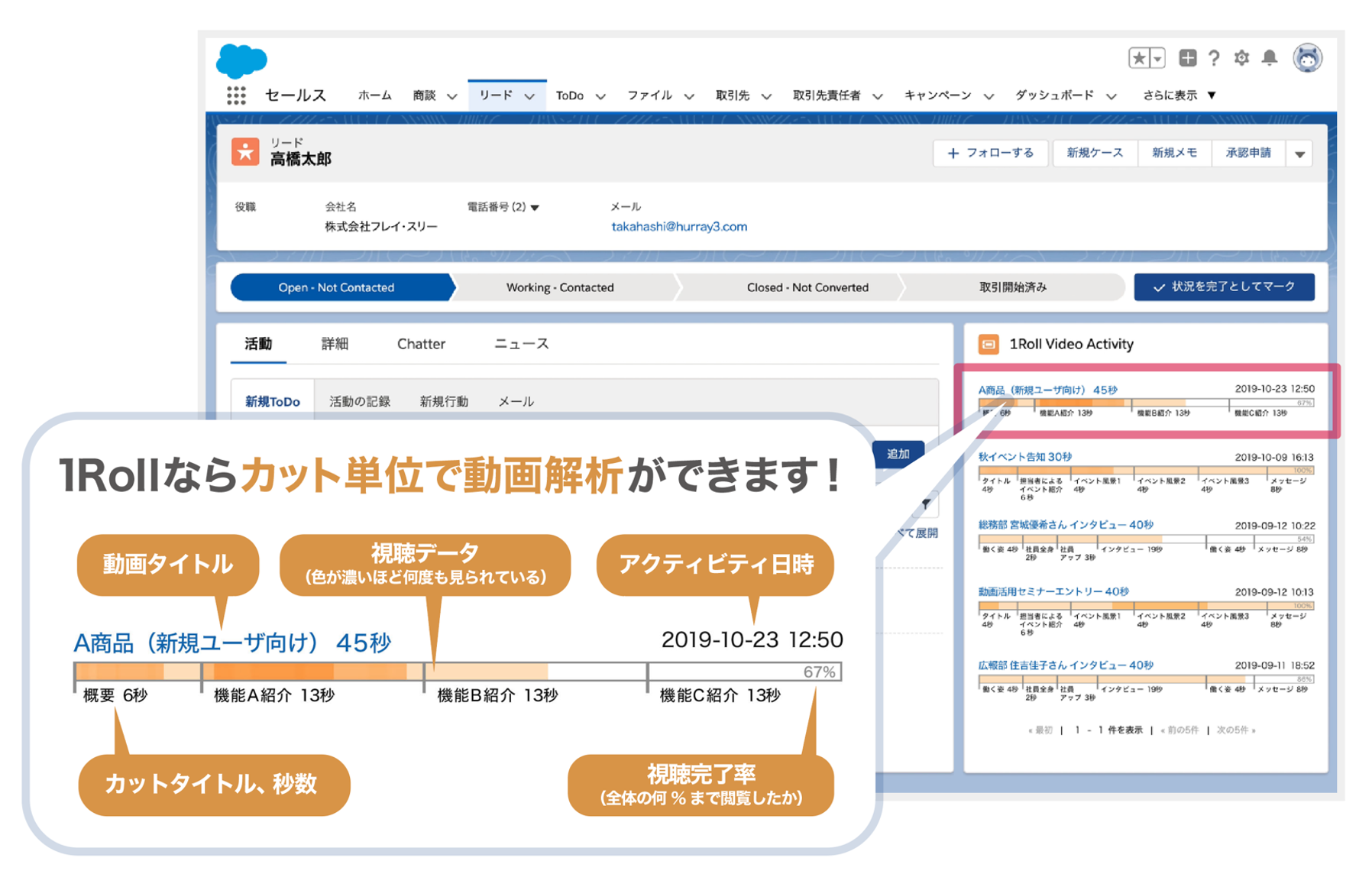Click the 追加 button
The width and height of the screenshot is (1372, 887).
point(898,454)
